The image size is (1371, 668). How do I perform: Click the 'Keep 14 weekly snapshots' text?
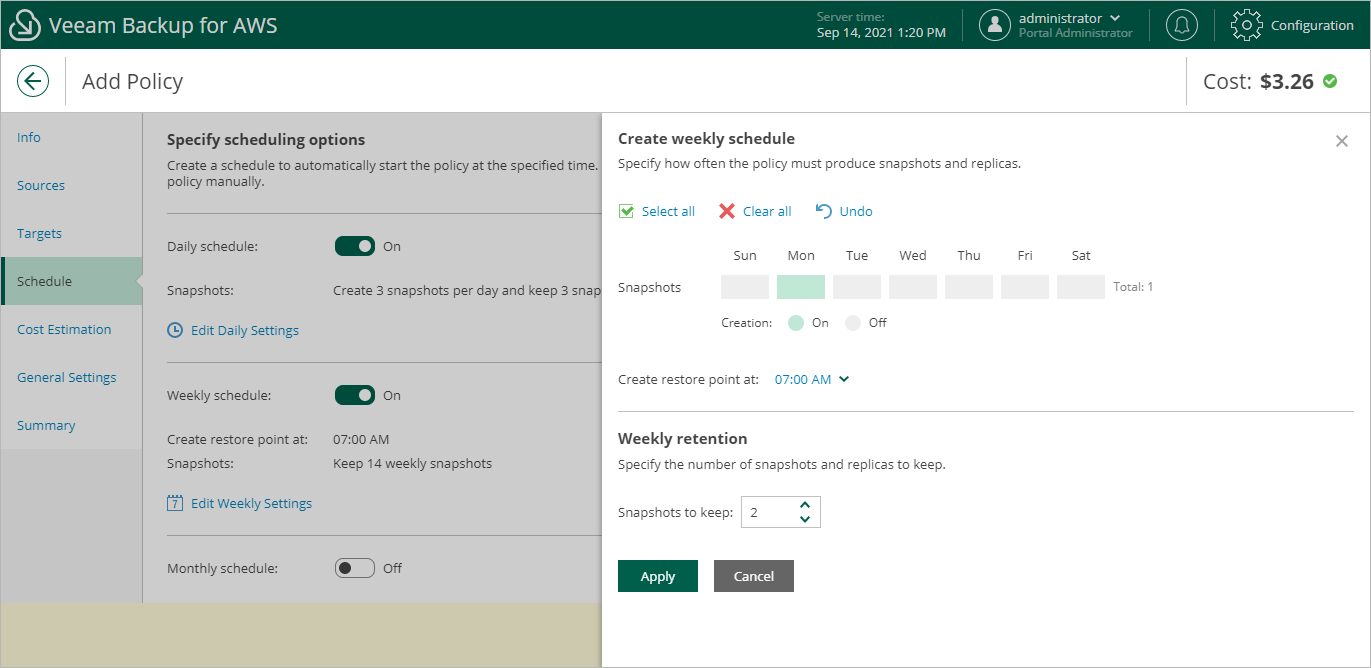coord(412,464)
